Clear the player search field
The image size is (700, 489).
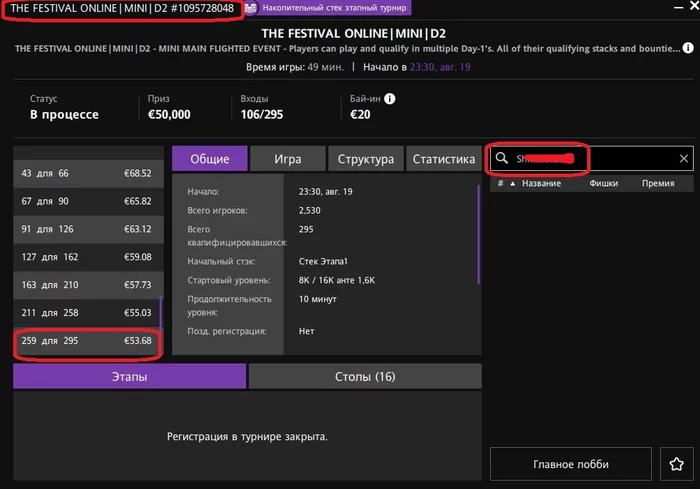point(684,159)
